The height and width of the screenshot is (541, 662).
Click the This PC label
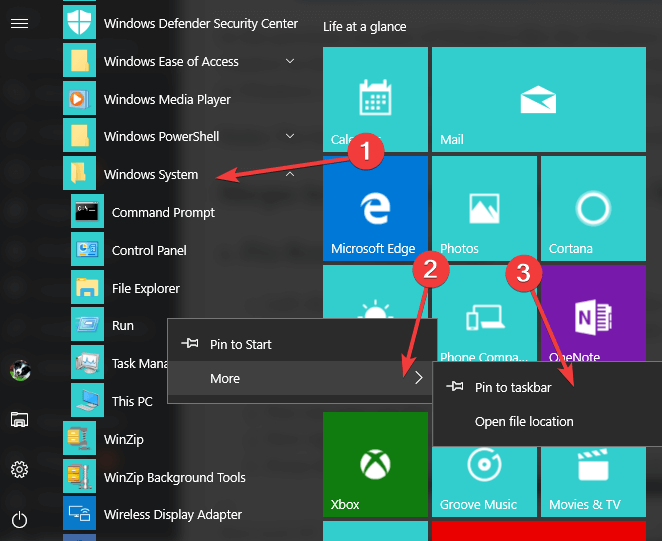pyautogui.click(x=132, y=401)
